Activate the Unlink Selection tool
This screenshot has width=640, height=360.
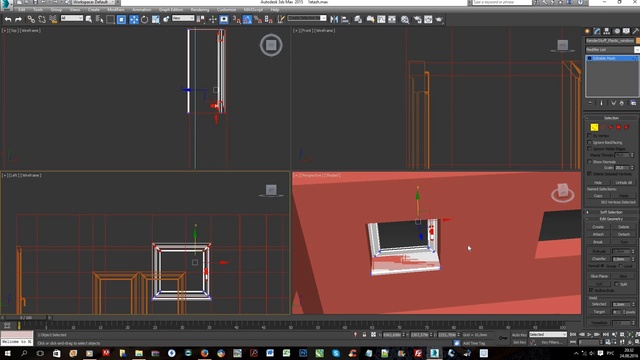(x=42, y=19)
